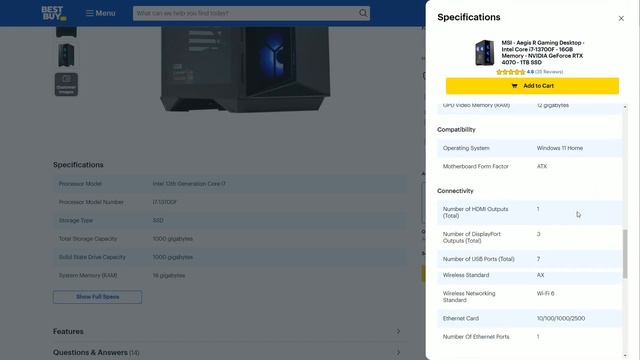Open the Menu hamburger button
Screen dimensions: 640x360
(100, 13)
